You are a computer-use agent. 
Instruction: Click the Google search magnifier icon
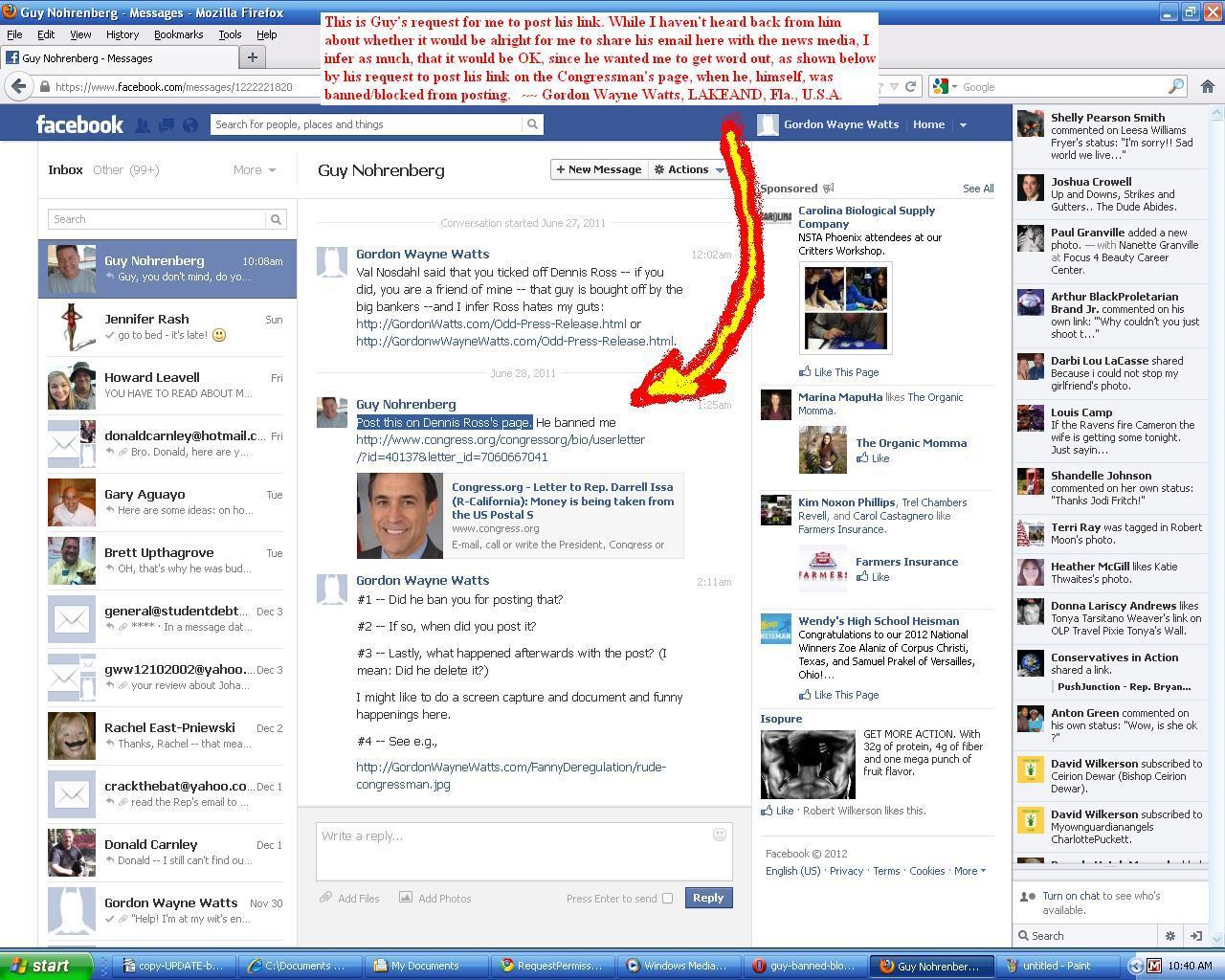[x=1176, y=86]
